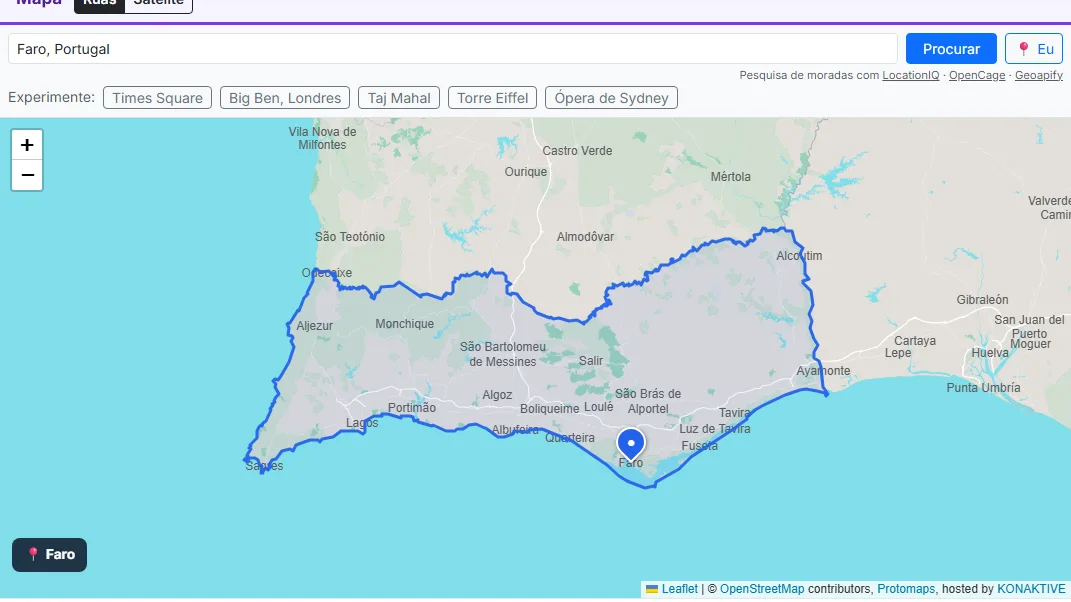The height and width of the screenshot is (602, 1071).
Task: Click the São Bartolomeu de Messines label
Action: point(503,354)
